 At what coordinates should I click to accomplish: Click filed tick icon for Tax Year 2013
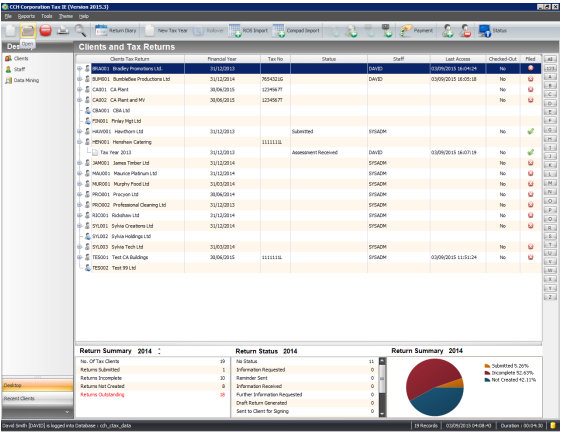click(x=530, y=152)
